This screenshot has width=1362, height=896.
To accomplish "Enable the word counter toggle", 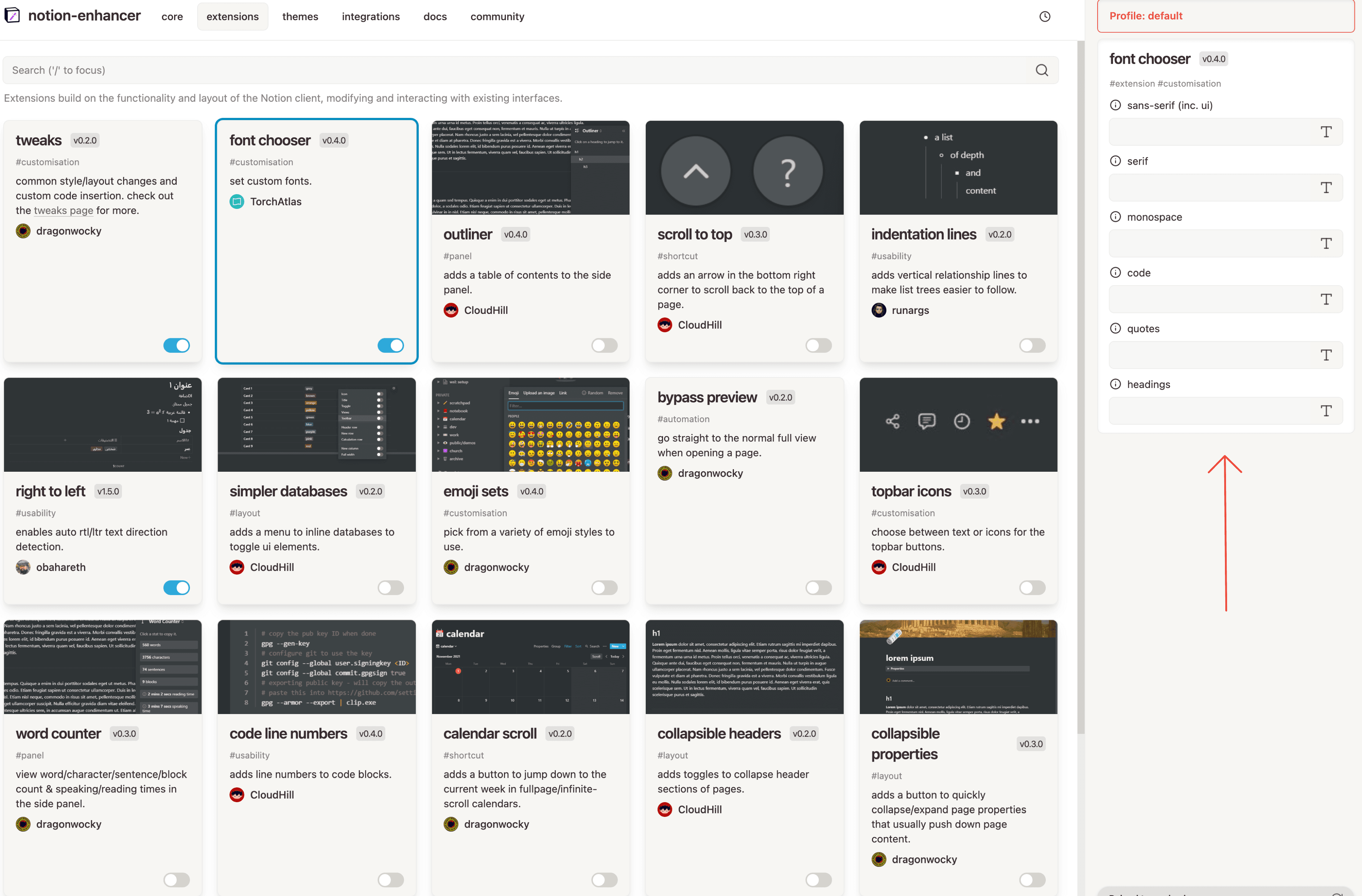I will (x=177, y=880).
